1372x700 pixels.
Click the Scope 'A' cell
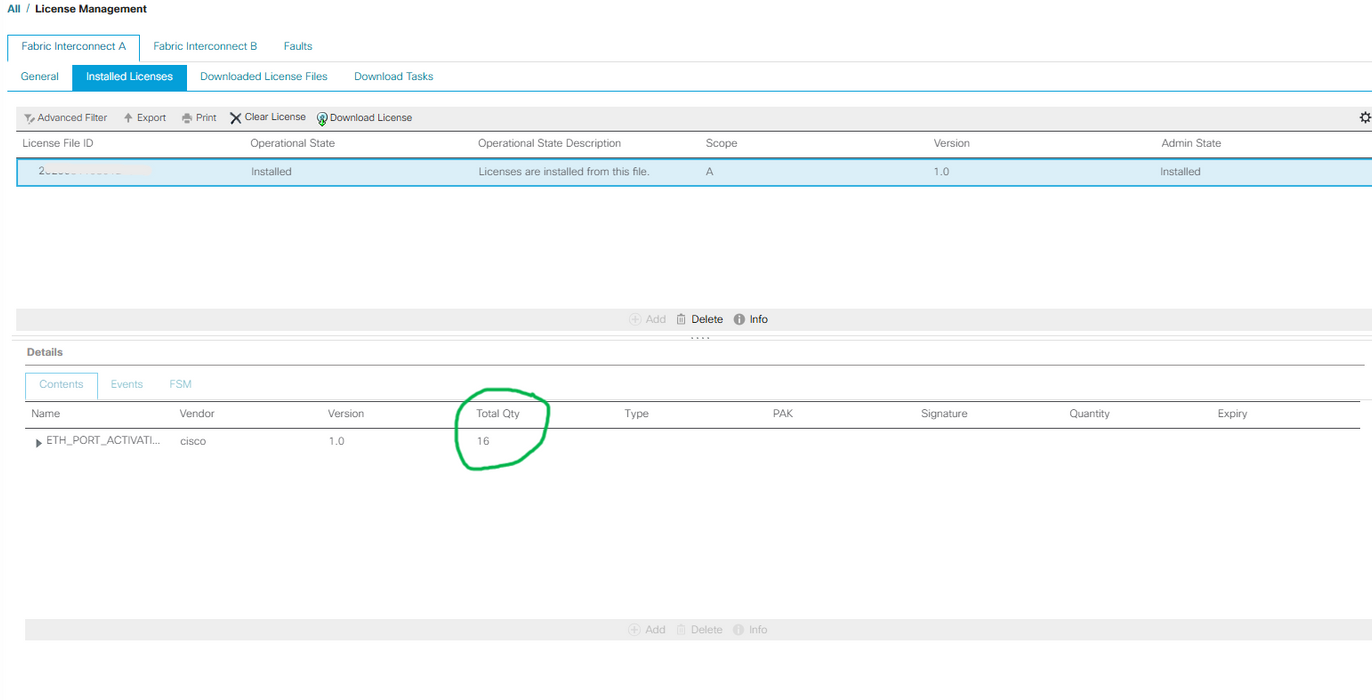(x=710, y=172)
